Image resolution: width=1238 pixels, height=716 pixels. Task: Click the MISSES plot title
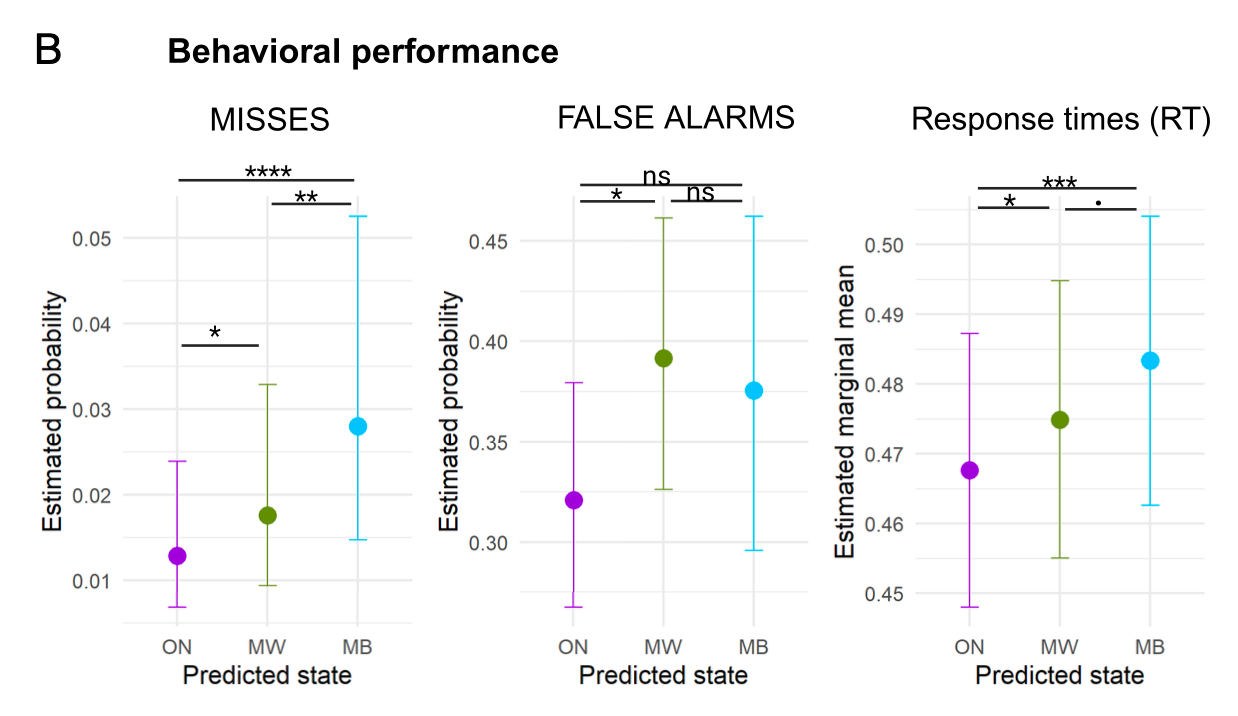[269, 120]
